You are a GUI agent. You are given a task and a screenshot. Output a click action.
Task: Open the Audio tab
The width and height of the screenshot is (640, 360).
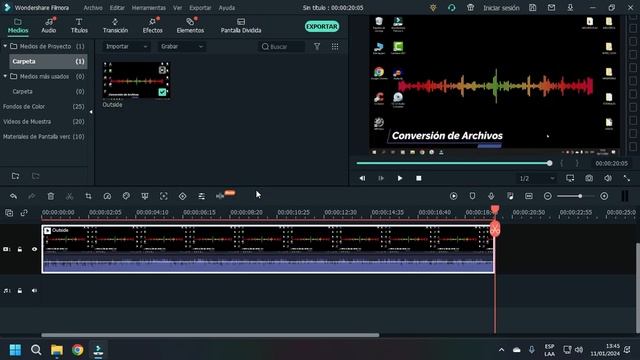49,25
